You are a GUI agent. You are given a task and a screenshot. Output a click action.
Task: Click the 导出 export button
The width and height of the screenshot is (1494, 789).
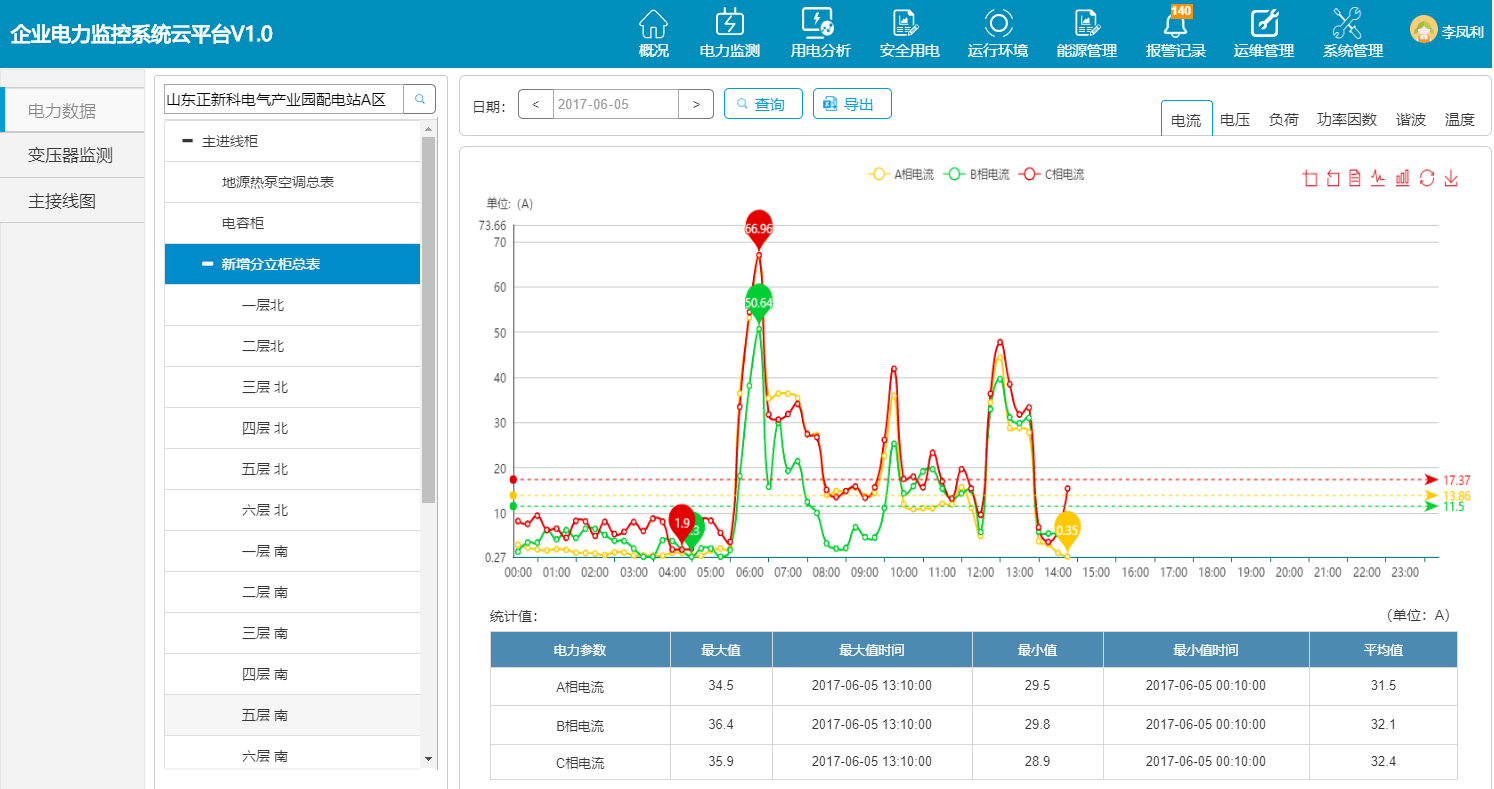(852, 104)
